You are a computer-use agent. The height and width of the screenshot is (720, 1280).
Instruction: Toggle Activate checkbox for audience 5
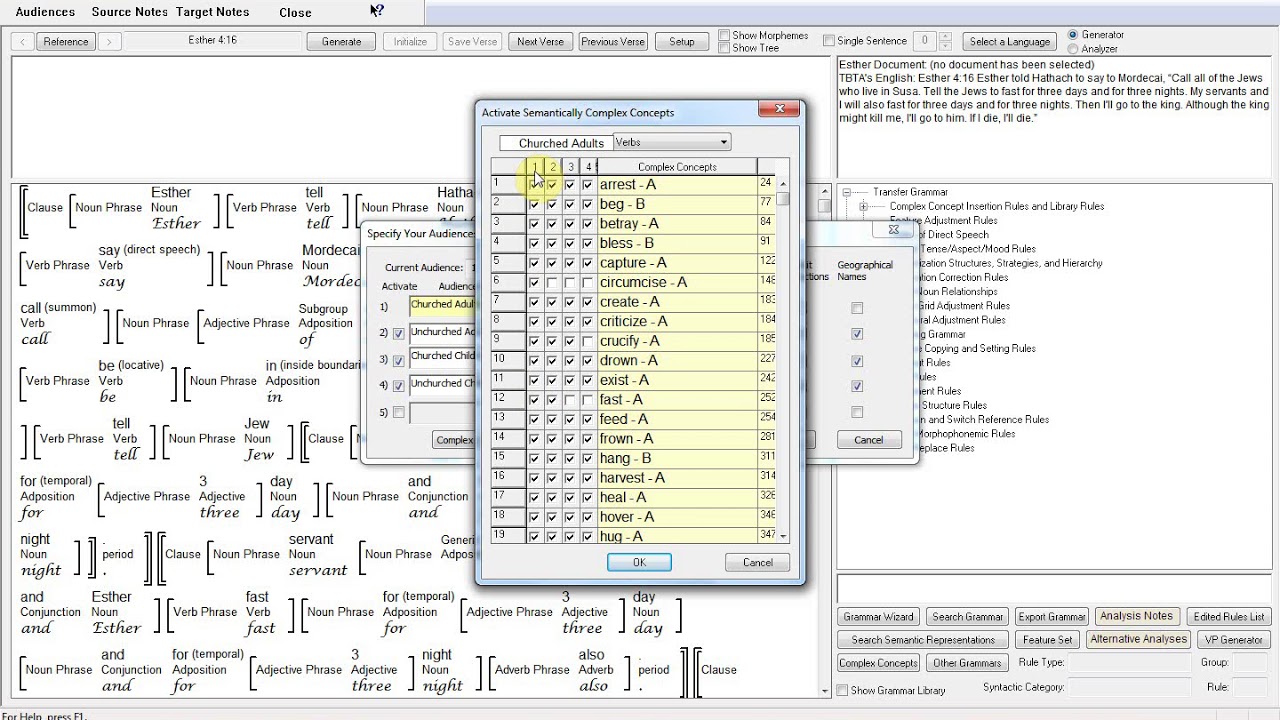[399, 412]
